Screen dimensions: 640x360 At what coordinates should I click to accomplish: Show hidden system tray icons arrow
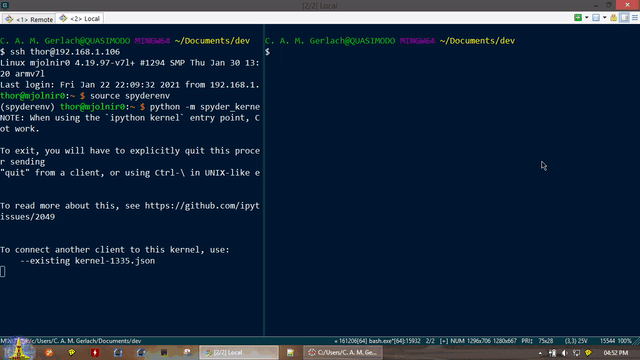point(540,353)
